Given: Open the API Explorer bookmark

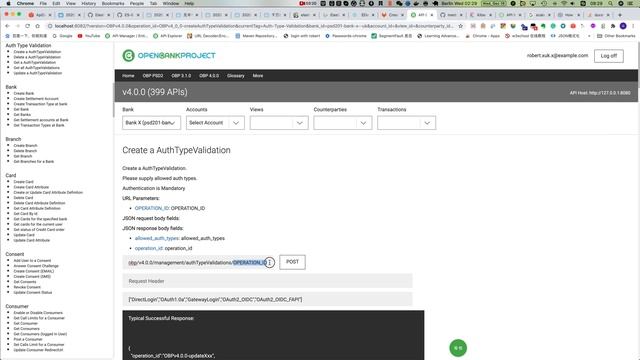Looking at the screenshot, I should (x=167, y=36).
